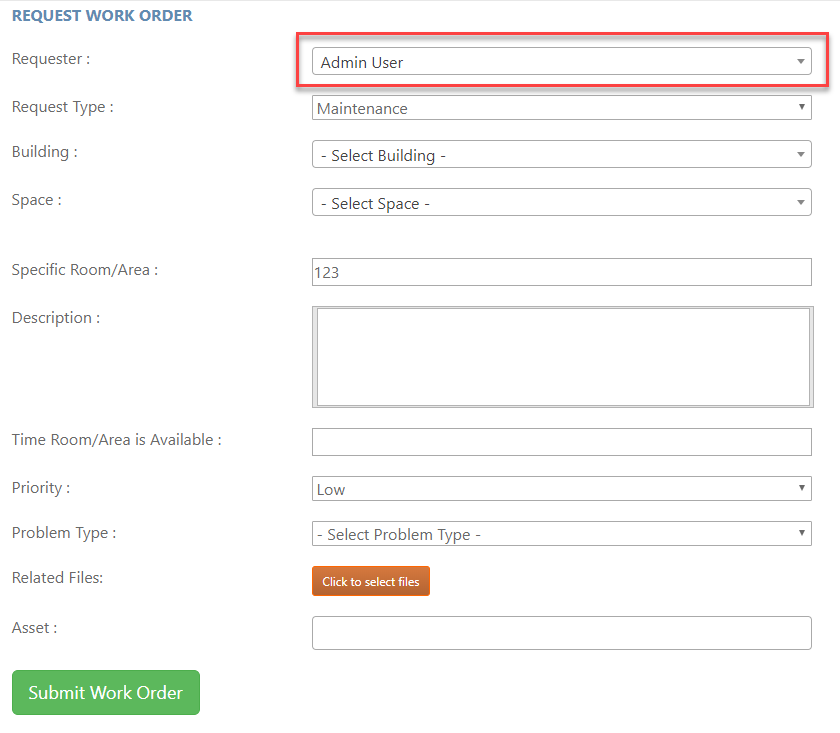This screenshot has width=840, height=733.
Task: Expand the Request Type dropdown
Action: click(560, 108)
